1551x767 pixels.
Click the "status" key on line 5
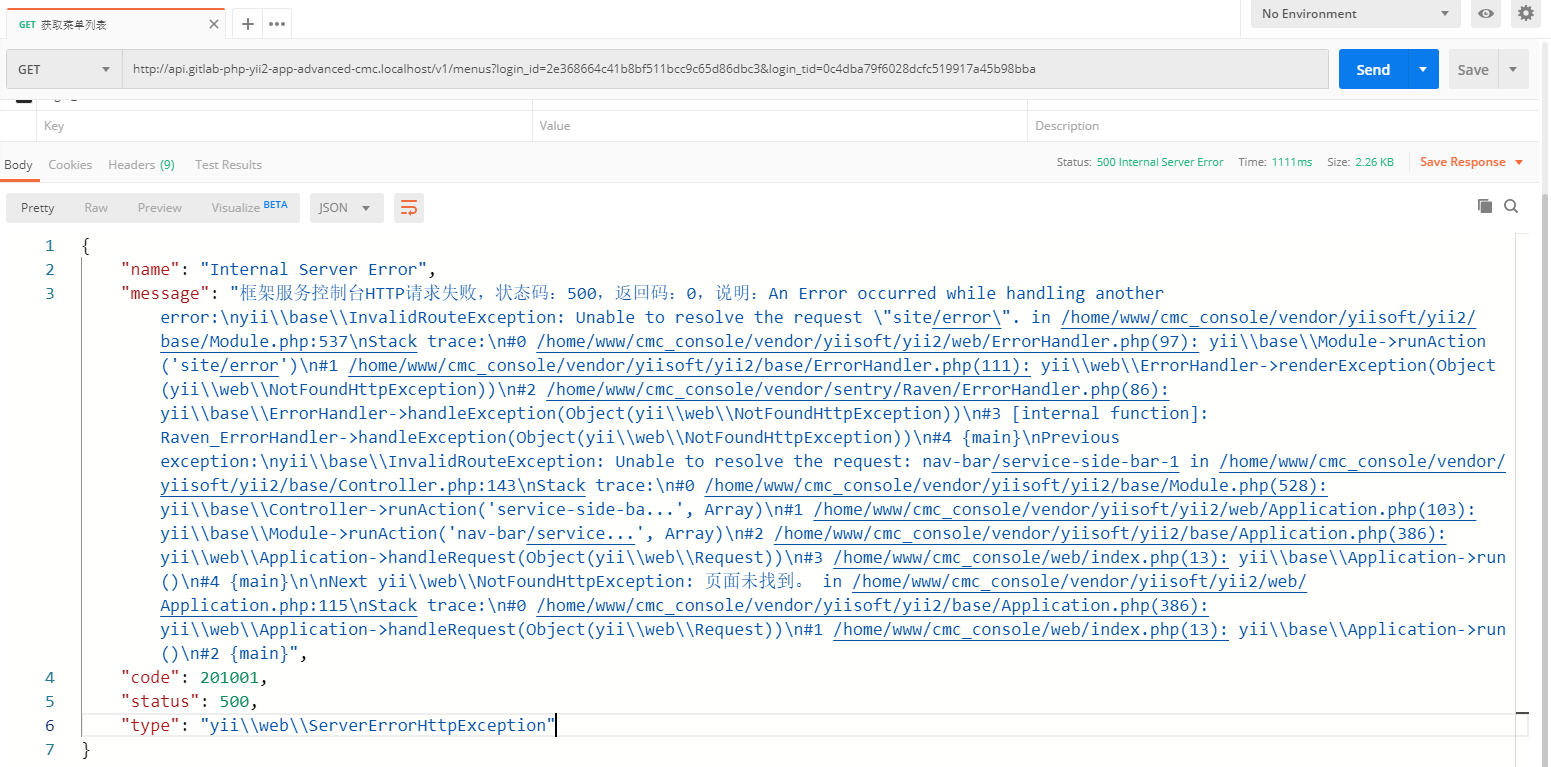(x=160, y=701)
